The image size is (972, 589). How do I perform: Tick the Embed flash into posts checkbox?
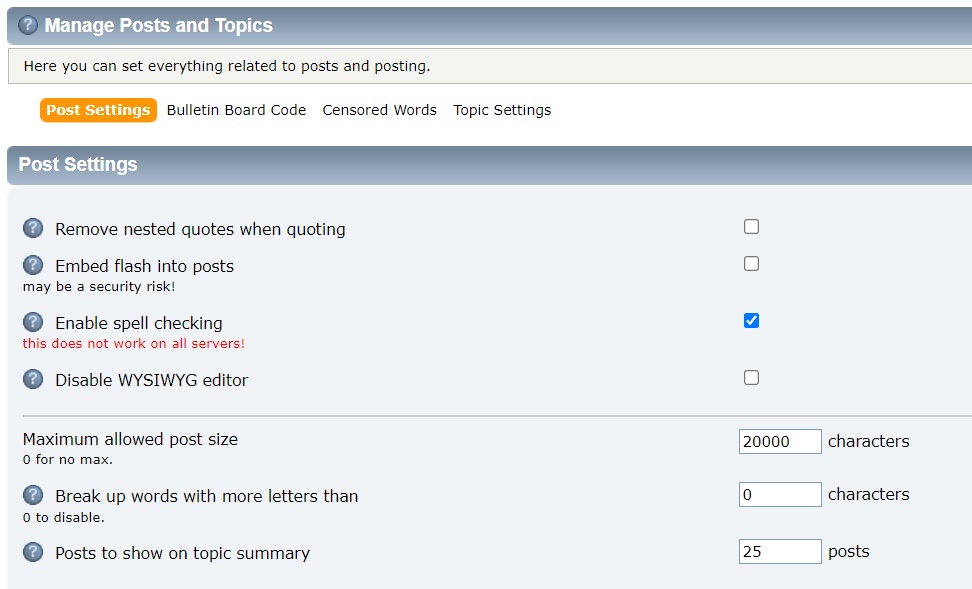[x=751, y=264]
